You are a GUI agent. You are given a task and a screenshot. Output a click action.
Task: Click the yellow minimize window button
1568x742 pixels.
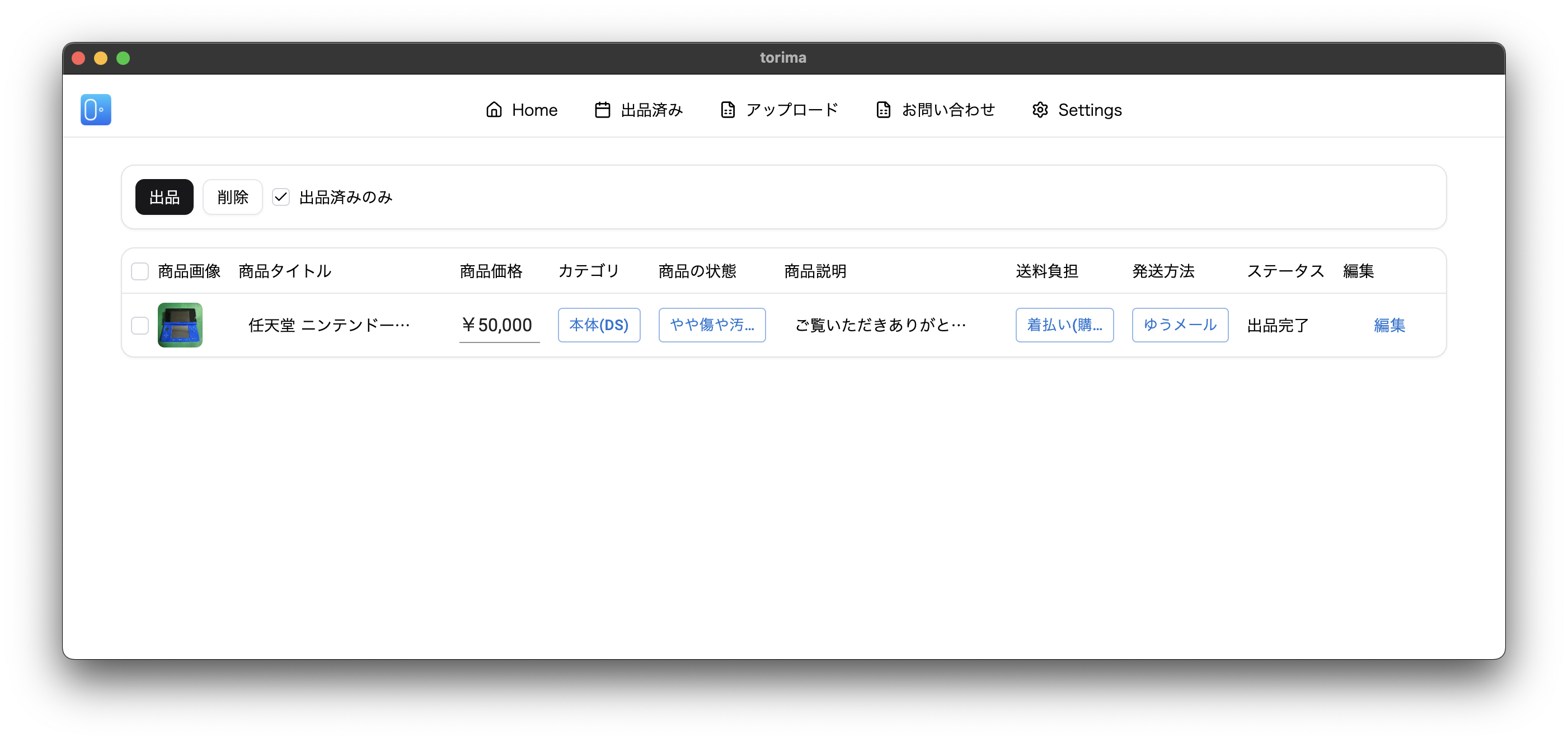[100, 58]
